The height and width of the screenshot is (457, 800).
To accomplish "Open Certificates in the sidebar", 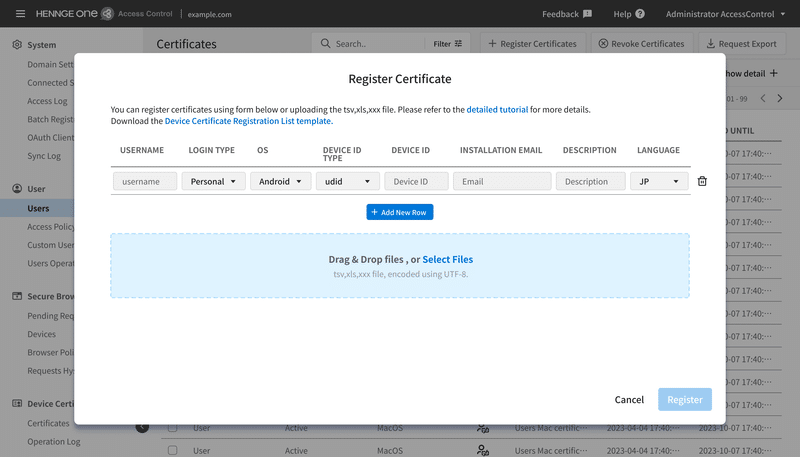I will [48, 423].
